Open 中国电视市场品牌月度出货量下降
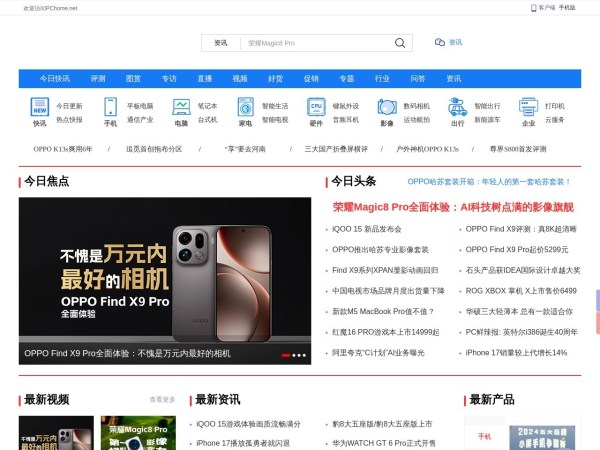Image resolution: width=600 pixels, height=450 pixels. click(x=388, y=291)
